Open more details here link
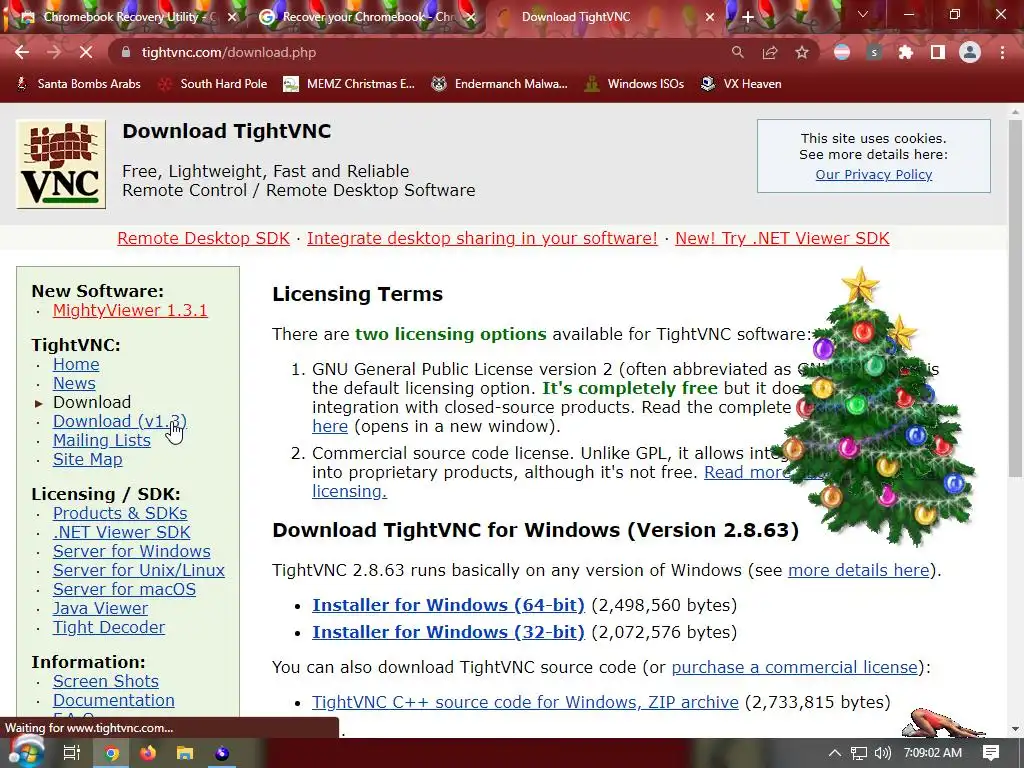 click(859, 570)
